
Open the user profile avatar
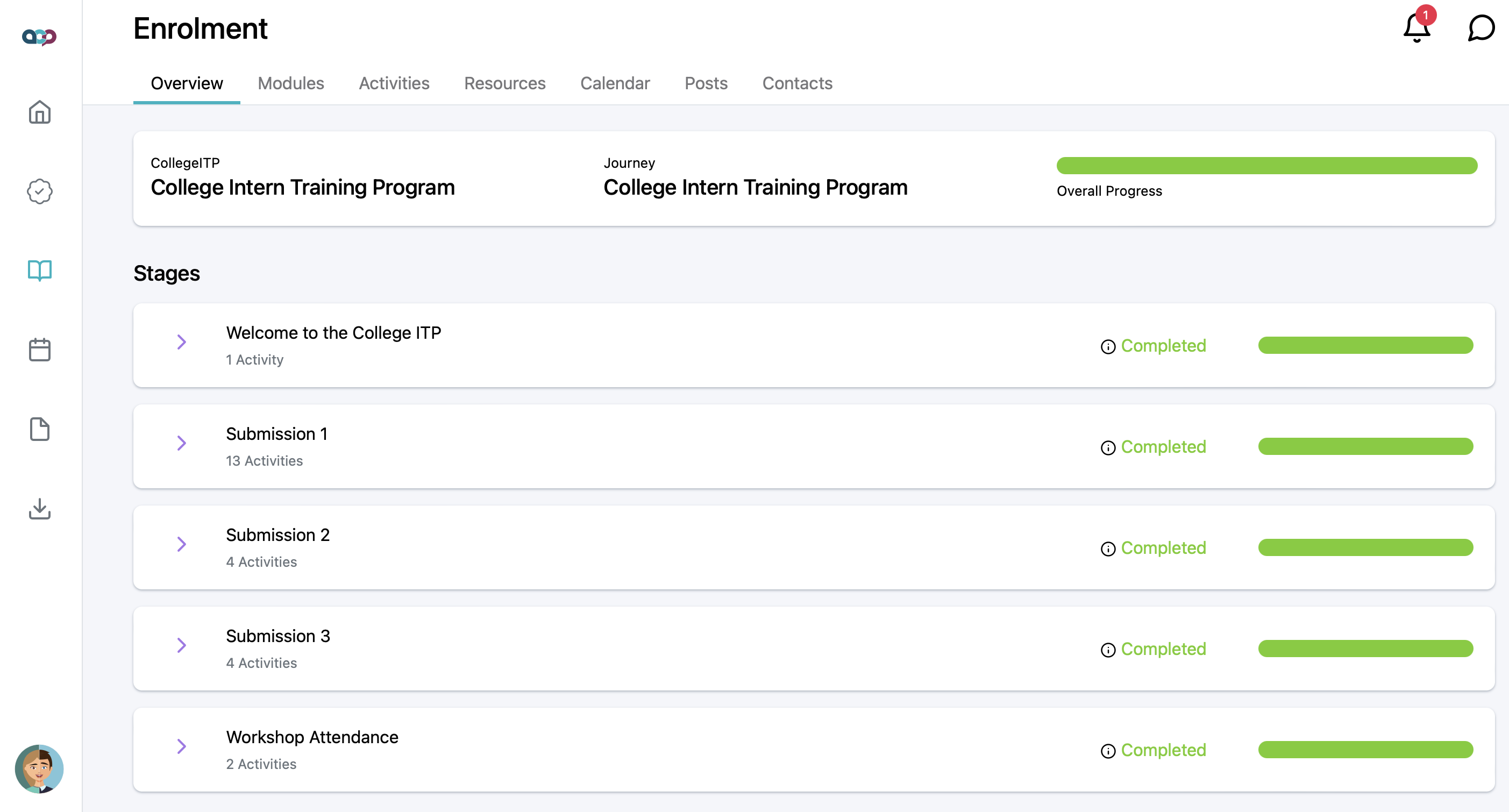coord(39,768)
